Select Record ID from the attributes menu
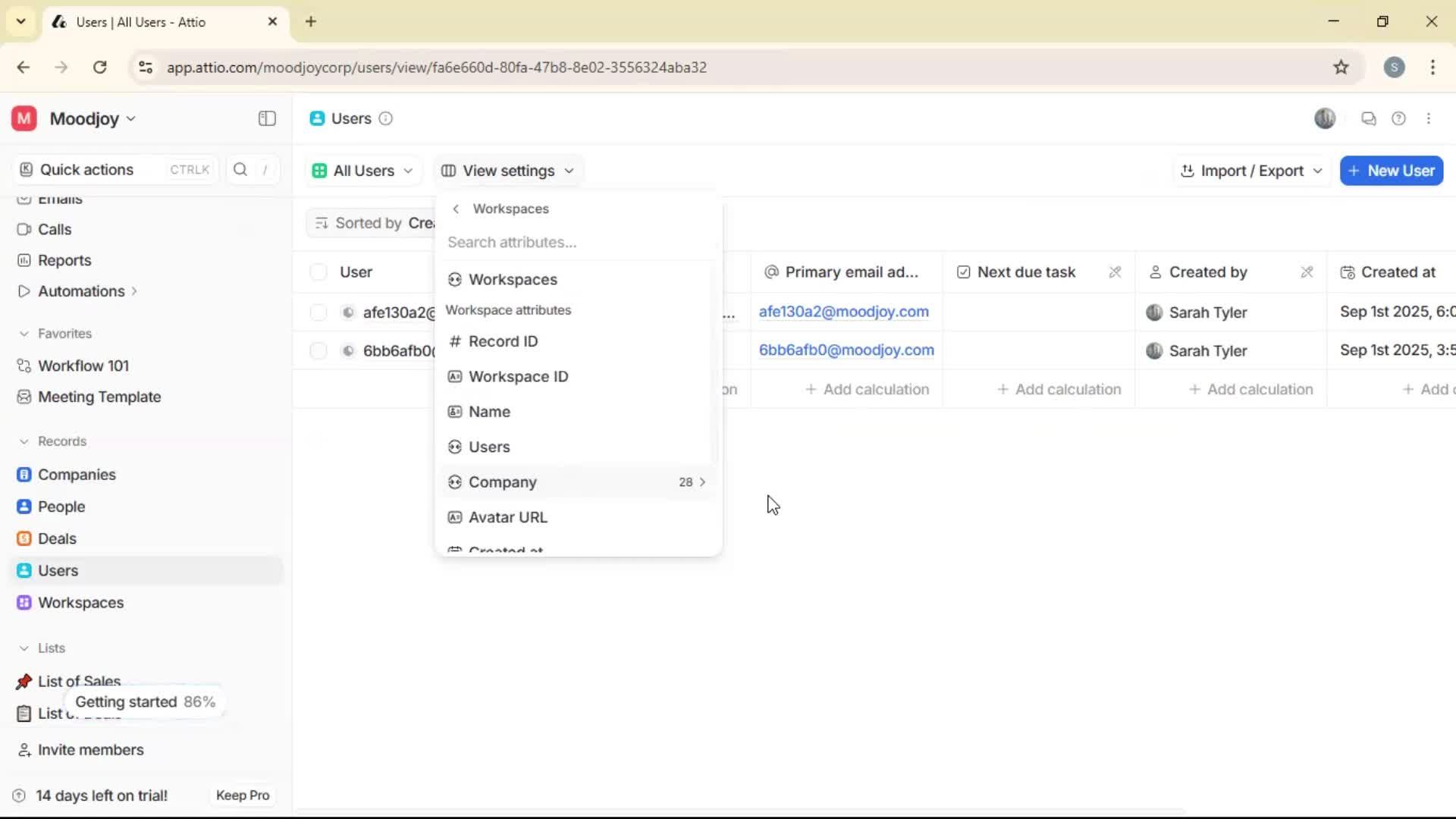The height and width of the screenshot is (819, 1456). tap(504, 341)
